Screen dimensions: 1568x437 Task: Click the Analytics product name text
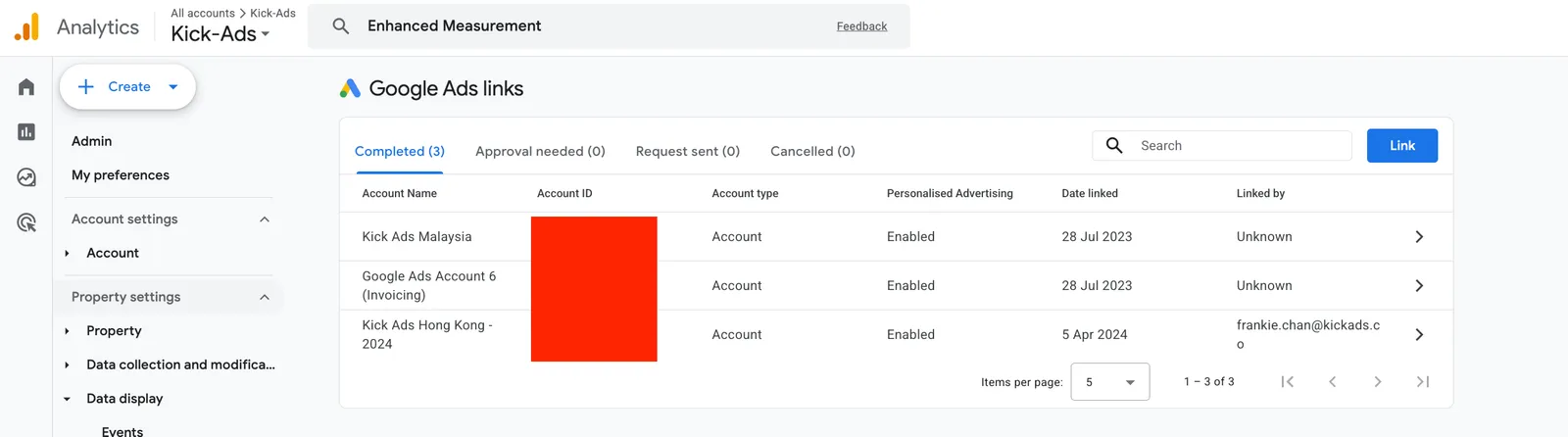pyautogui.click(x=98, y=27)
